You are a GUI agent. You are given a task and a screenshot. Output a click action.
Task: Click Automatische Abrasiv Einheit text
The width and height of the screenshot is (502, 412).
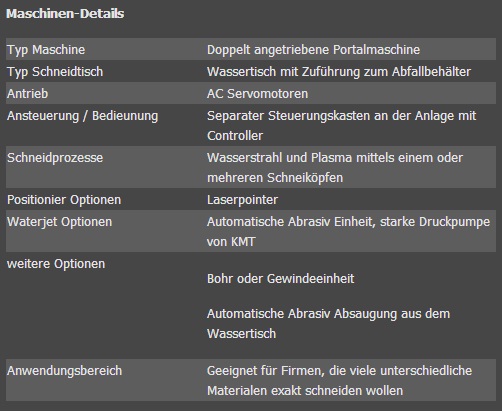pyautogui.click(x=348, y=232)
